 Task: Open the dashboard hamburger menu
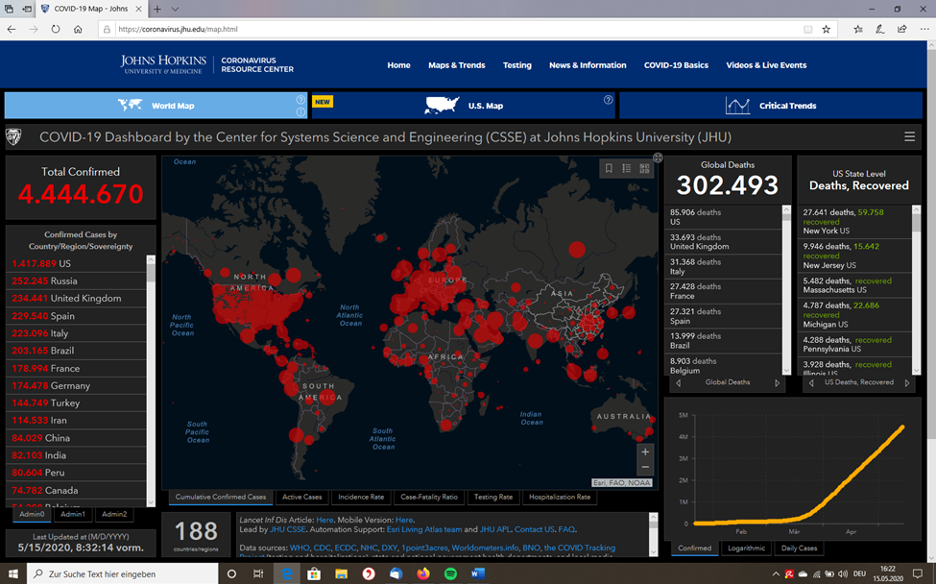click(x=909, y=137)
